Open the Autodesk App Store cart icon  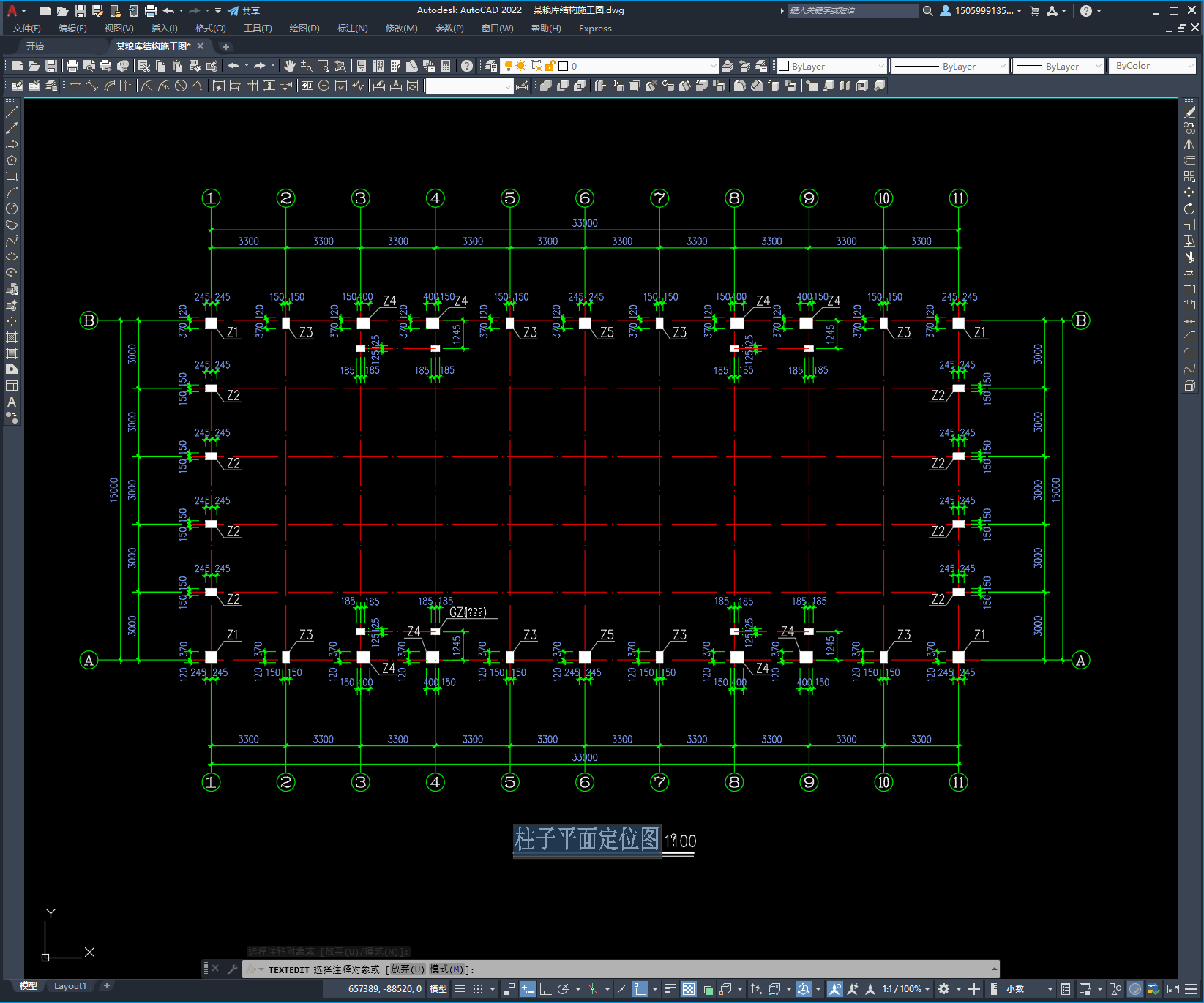point(1035,11)
